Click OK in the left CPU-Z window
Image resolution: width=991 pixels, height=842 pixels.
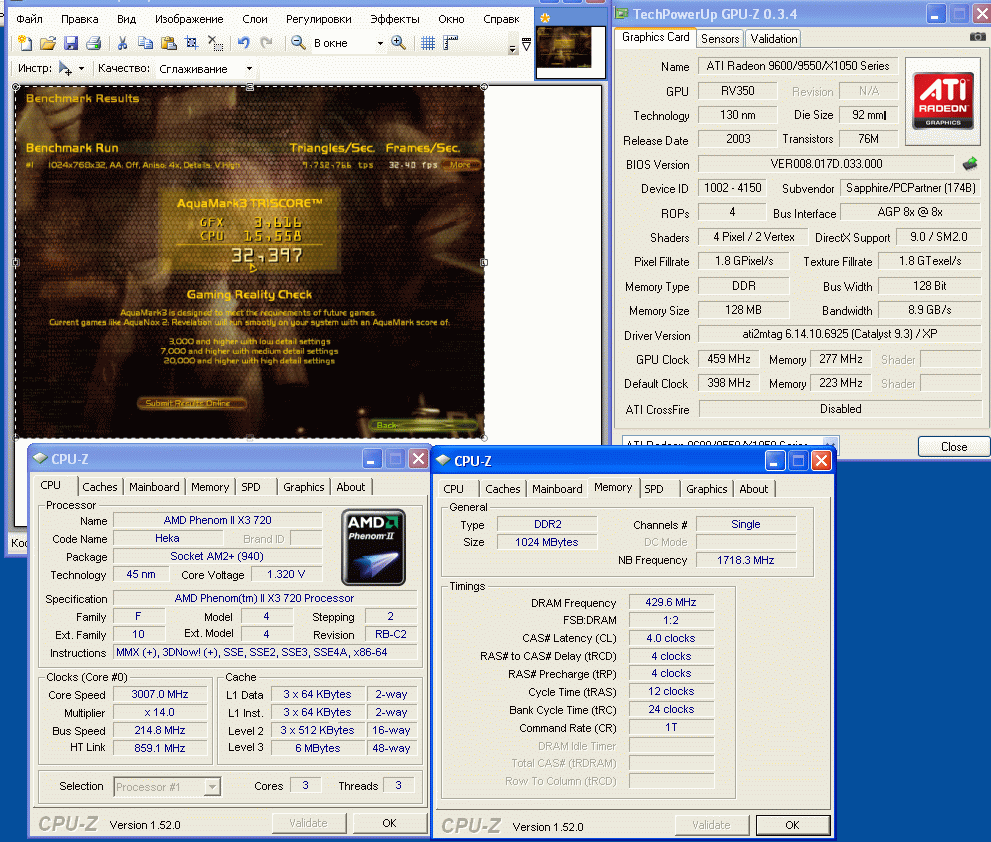(x=389, y=823)
